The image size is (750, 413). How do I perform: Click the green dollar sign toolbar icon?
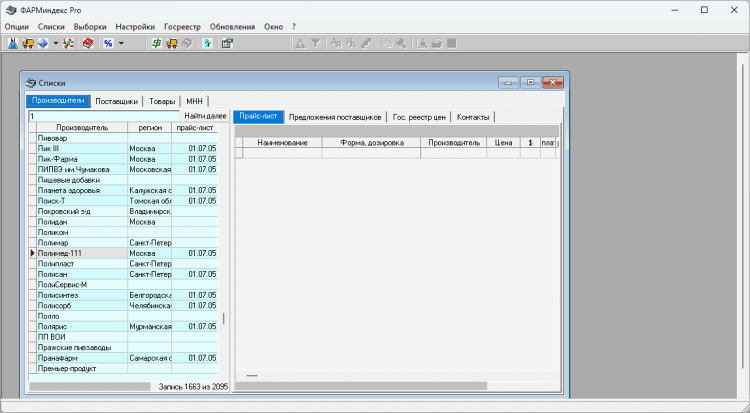pyautogui.click(x=156, y=43)
